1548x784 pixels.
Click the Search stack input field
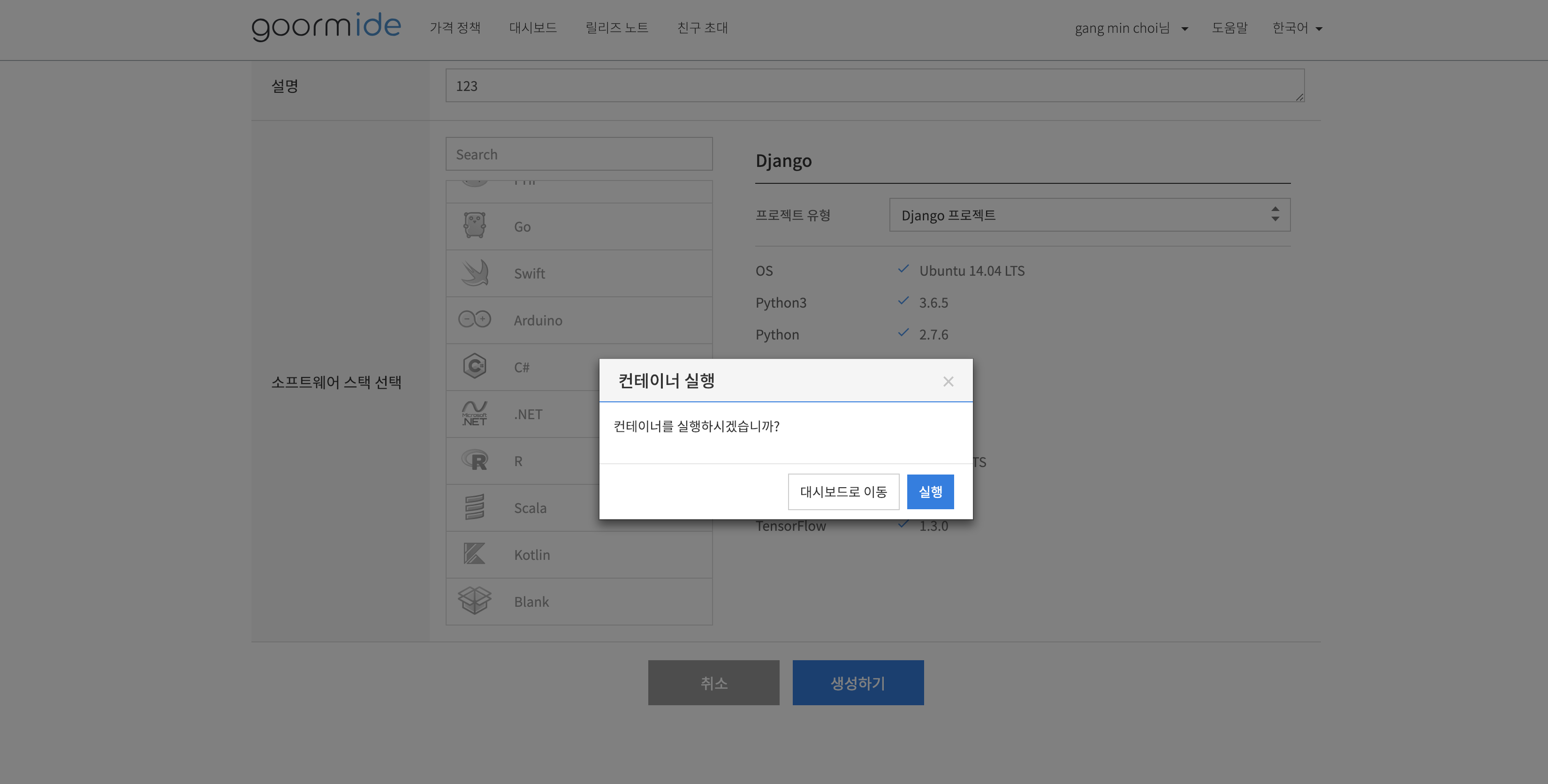(578, 154)
